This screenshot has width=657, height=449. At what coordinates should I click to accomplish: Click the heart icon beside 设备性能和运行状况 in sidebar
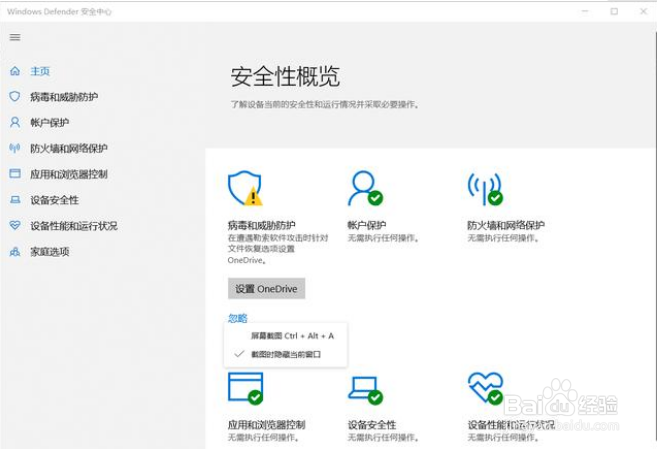pyautogui.click(x=15, y=225)
